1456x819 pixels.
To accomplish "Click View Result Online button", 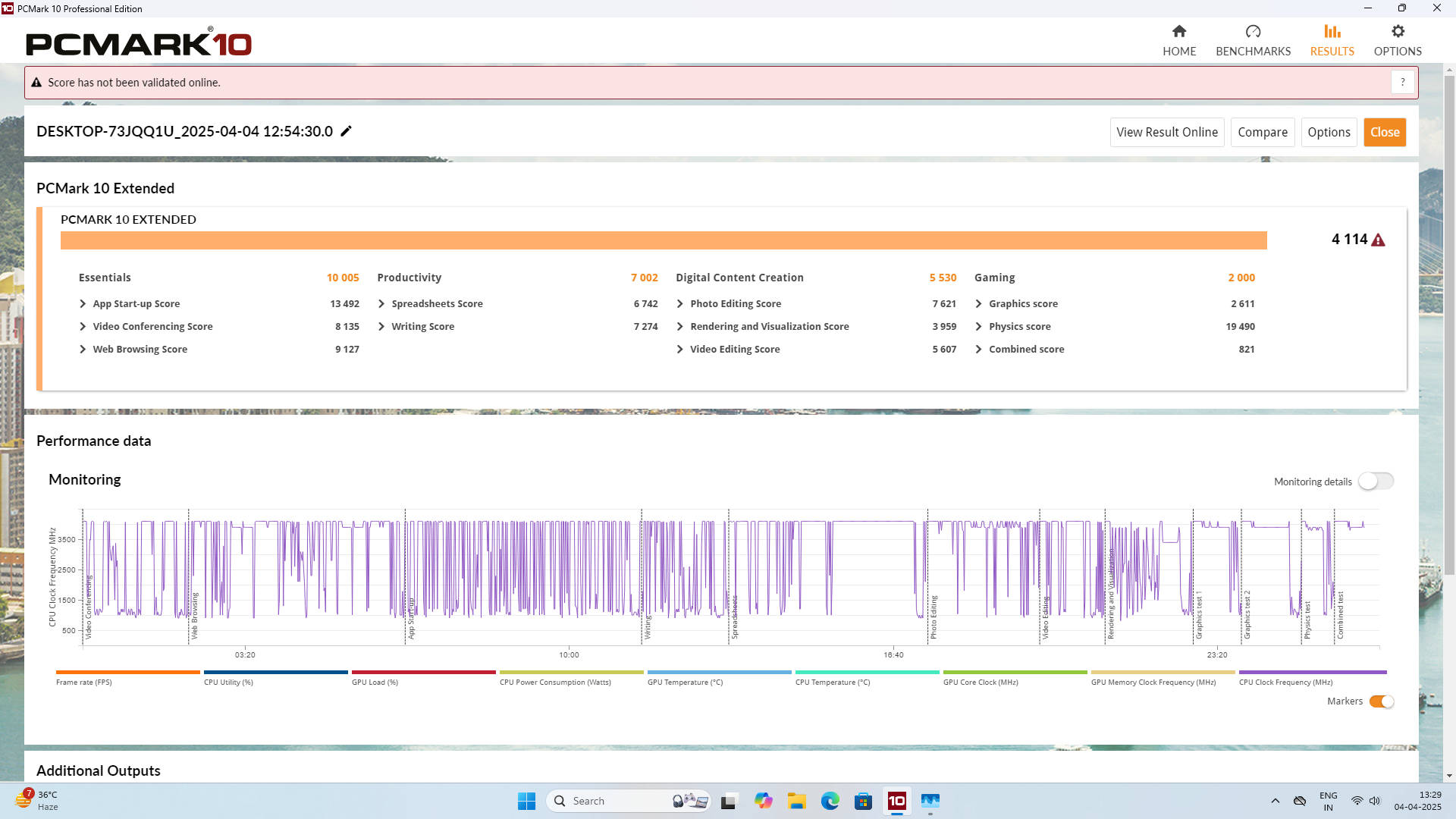I will coord(1167,132).
